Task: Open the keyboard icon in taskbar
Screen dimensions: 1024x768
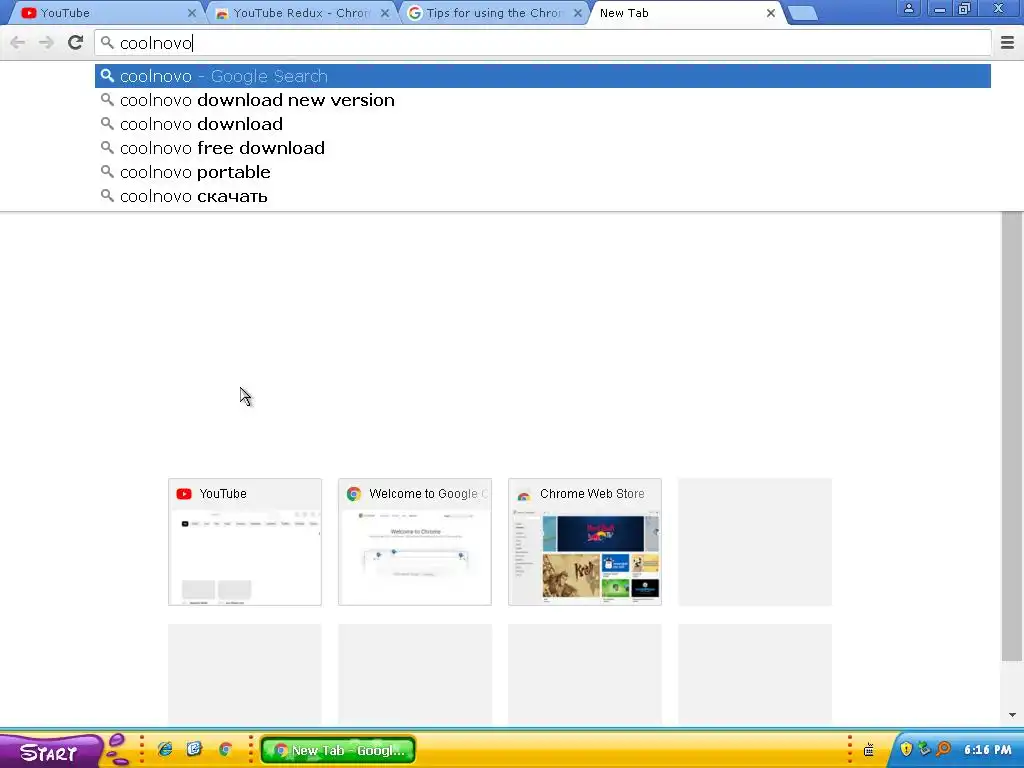Action: [869, 750]
